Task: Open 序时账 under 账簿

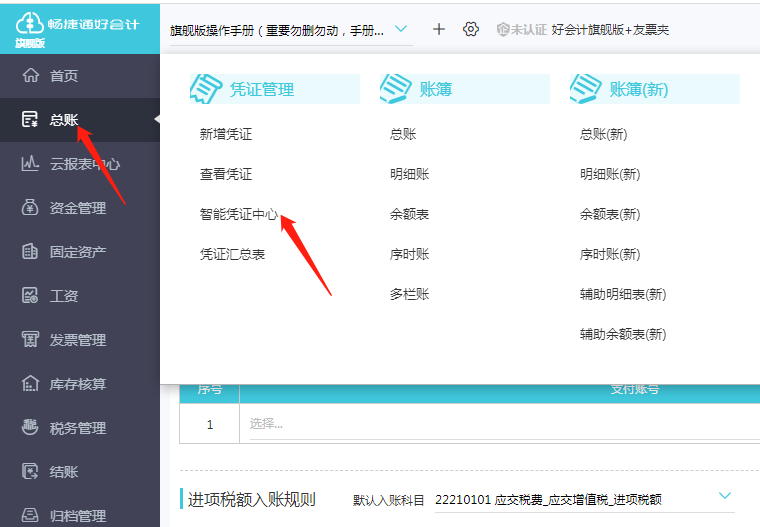Action: (410, 254)
